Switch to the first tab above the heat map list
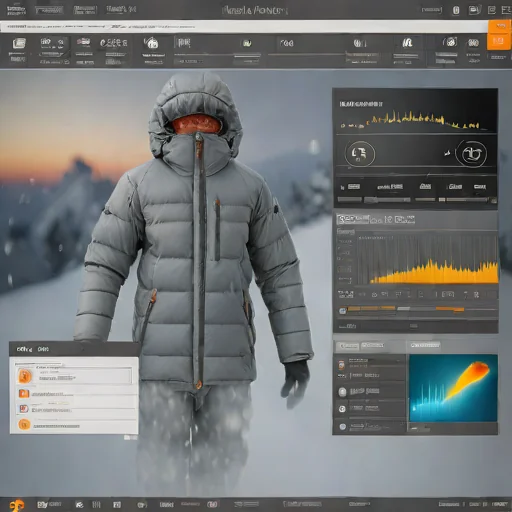512x512 pixels. pyautogui.click(x=348, y=346)
